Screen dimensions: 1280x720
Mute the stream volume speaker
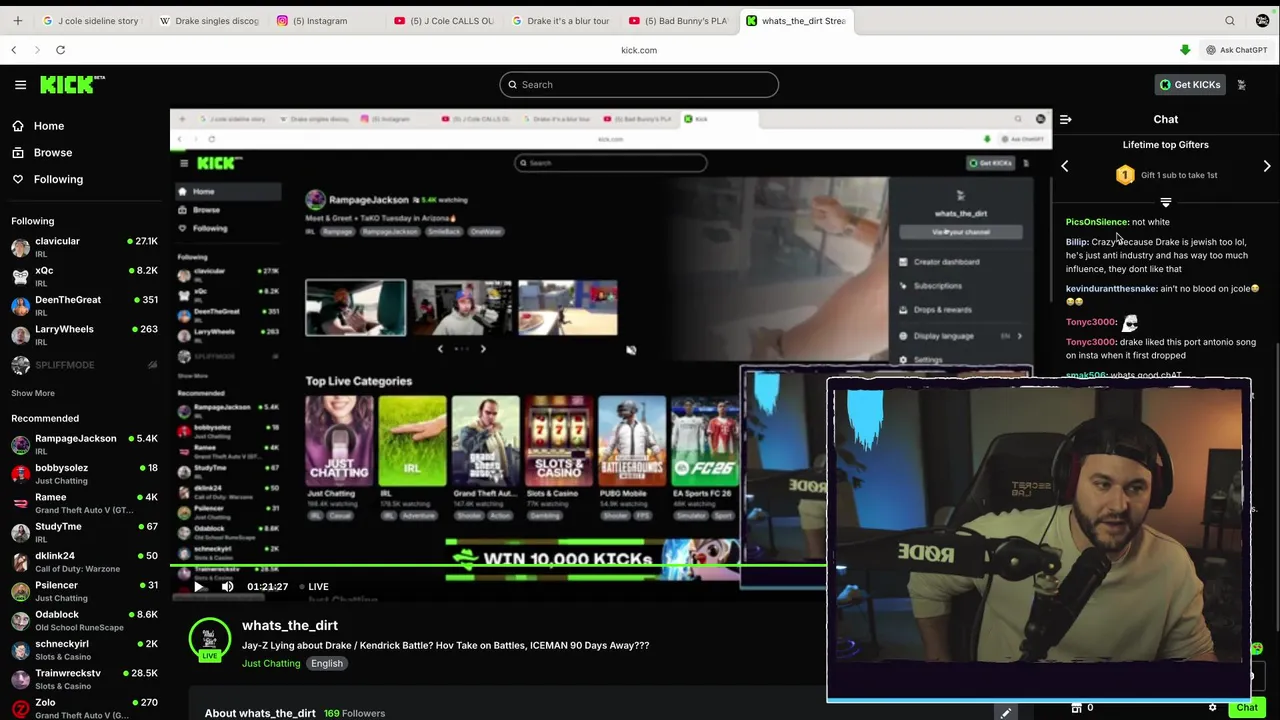click(x=227, y=587)
